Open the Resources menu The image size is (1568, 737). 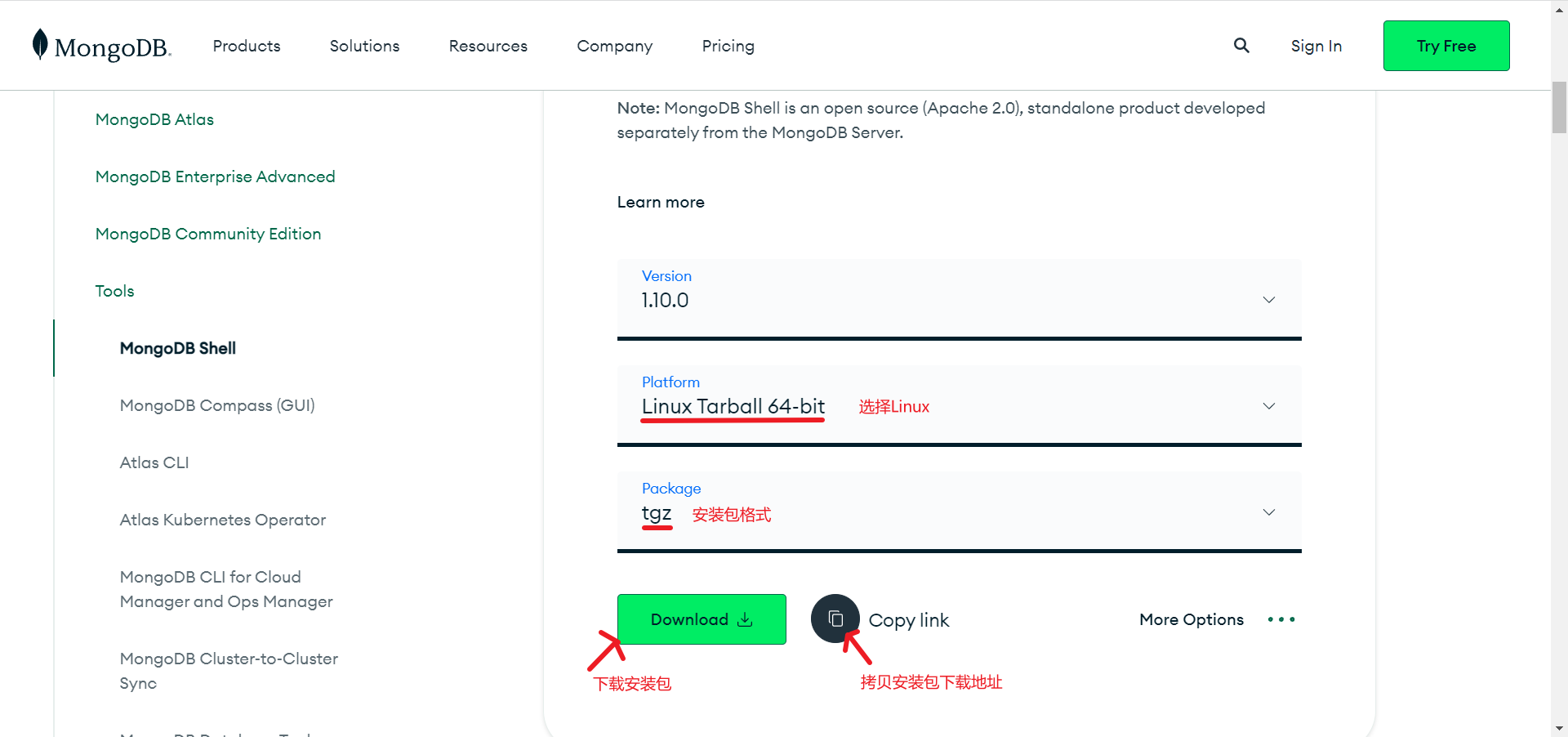point(488,46)
